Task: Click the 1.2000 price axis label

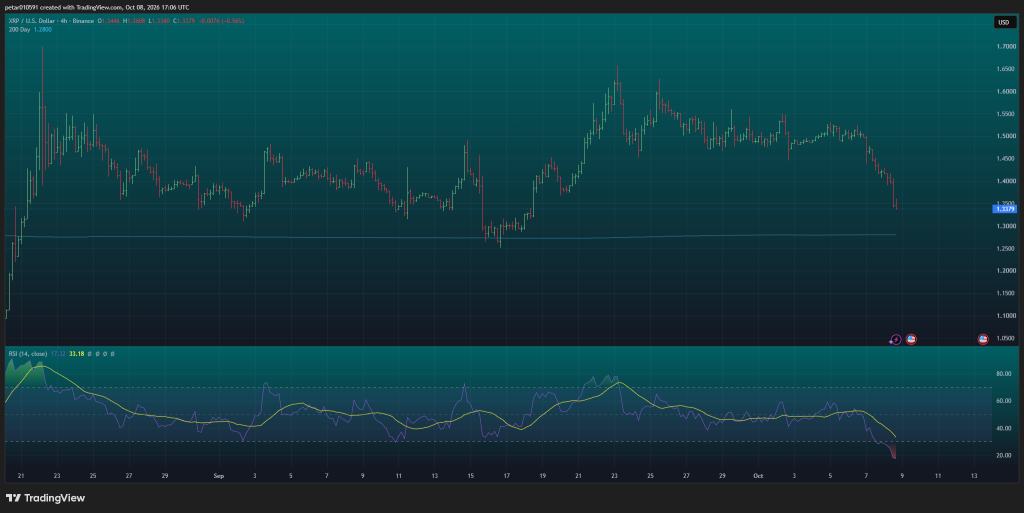Action: [1006, 271]
